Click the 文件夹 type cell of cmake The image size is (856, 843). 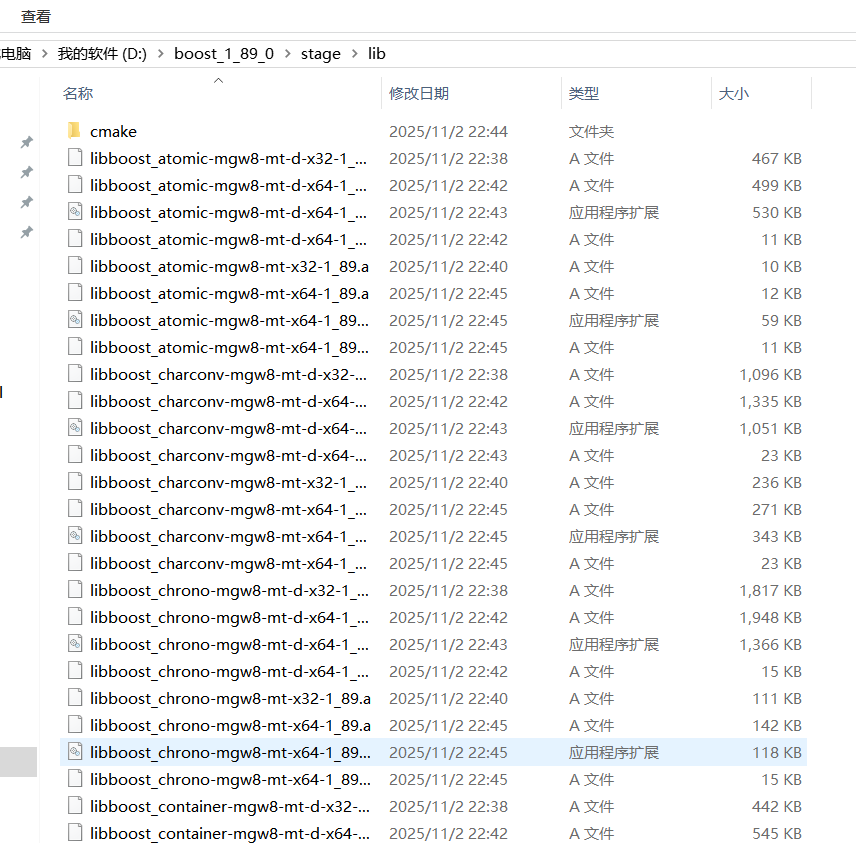(591, 132)
